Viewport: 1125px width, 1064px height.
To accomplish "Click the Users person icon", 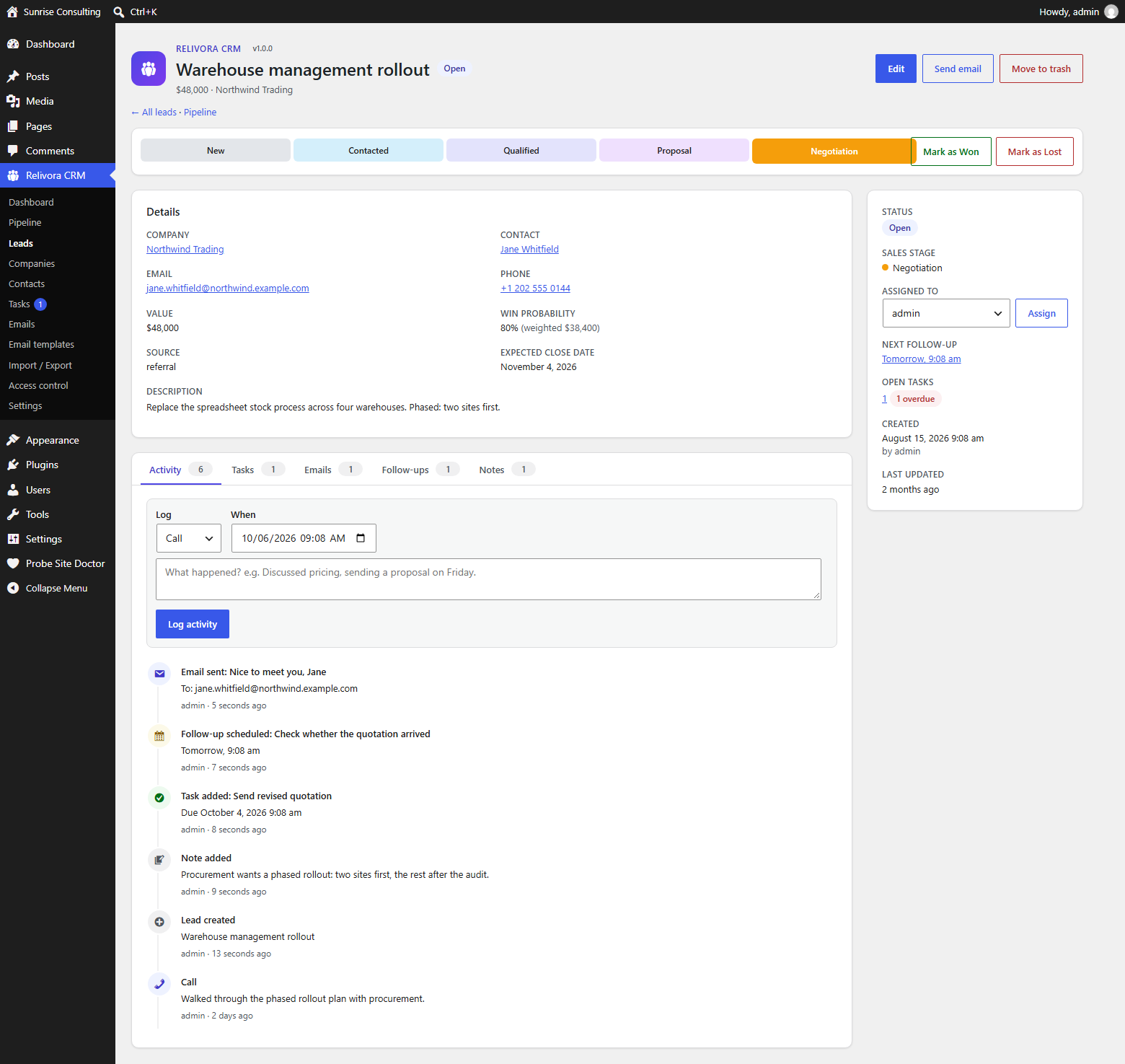I will (x=13, y=490).
